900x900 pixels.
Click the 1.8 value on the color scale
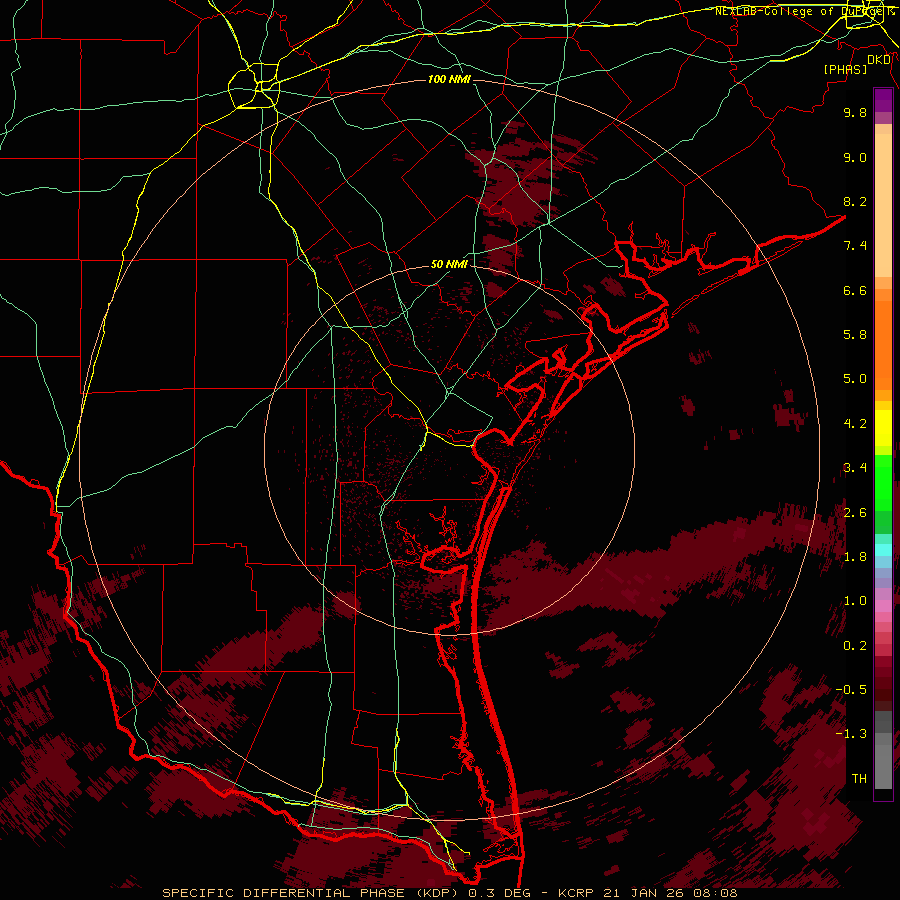(x=855, y=557)
